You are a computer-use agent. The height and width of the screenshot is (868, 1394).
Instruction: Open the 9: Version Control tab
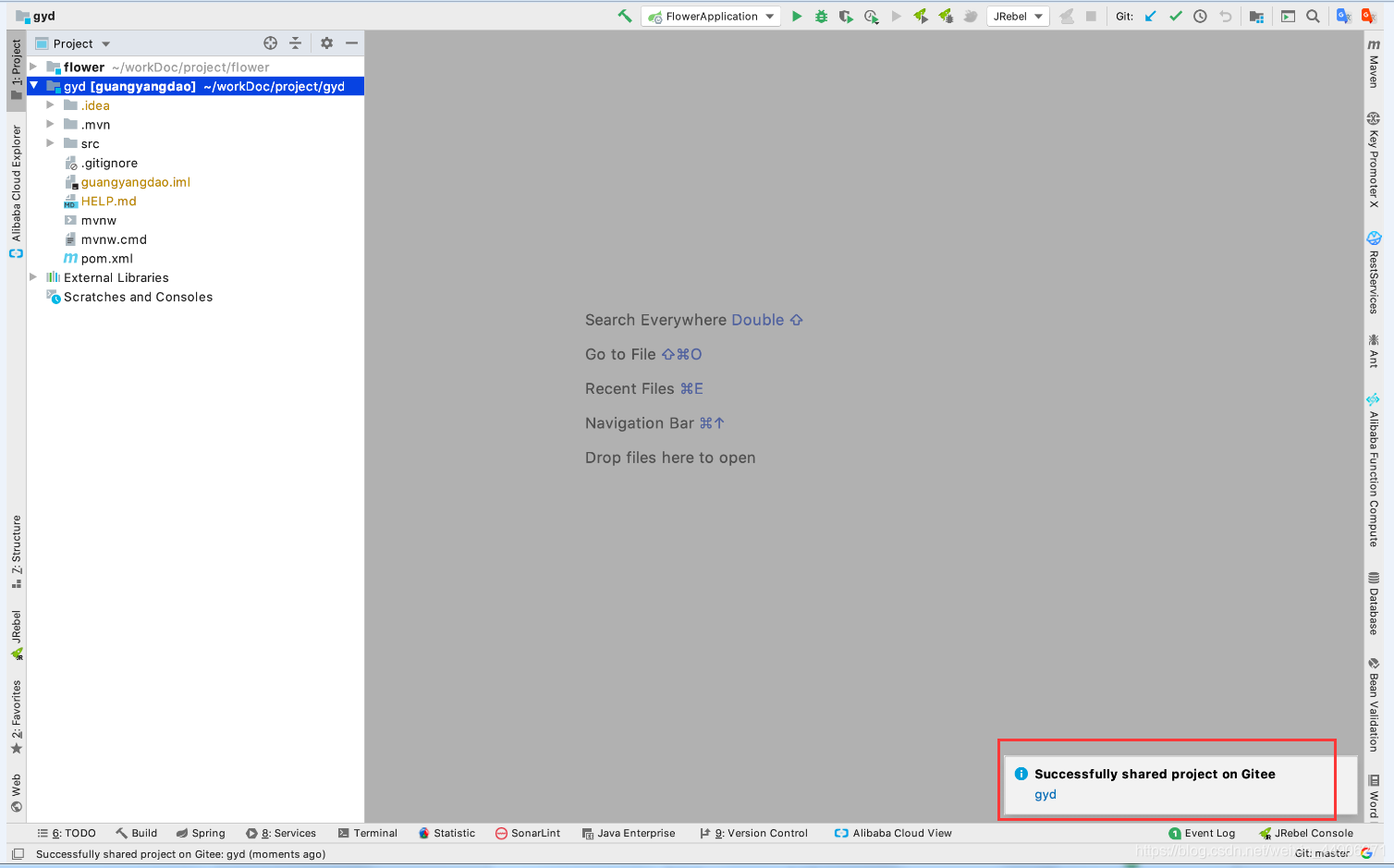tap(753, 833)
